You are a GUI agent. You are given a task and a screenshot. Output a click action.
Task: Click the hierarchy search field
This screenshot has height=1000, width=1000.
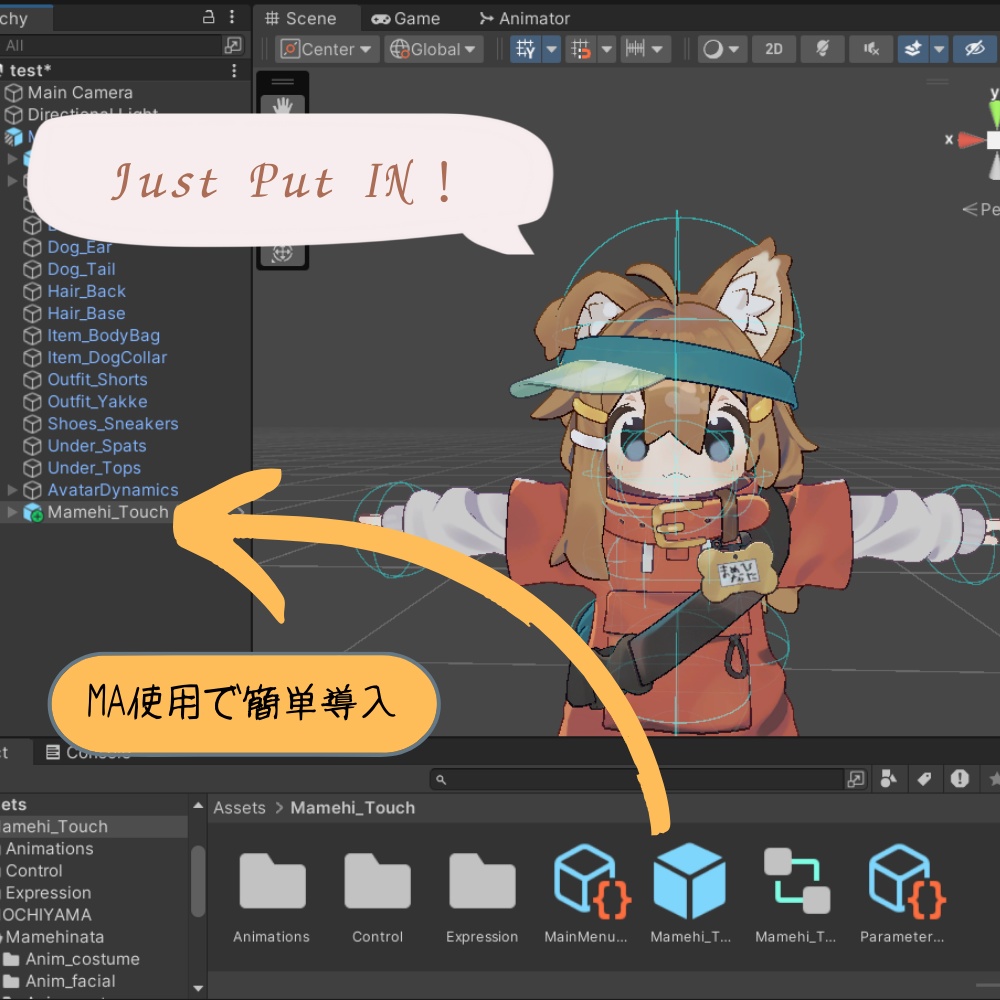click(110, 45)
